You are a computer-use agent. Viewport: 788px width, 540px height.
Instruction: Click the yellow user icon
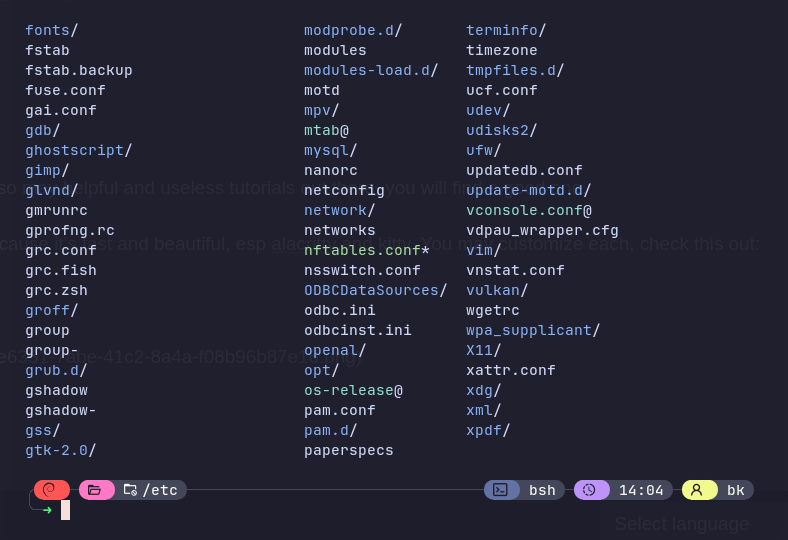pos(697,490)
